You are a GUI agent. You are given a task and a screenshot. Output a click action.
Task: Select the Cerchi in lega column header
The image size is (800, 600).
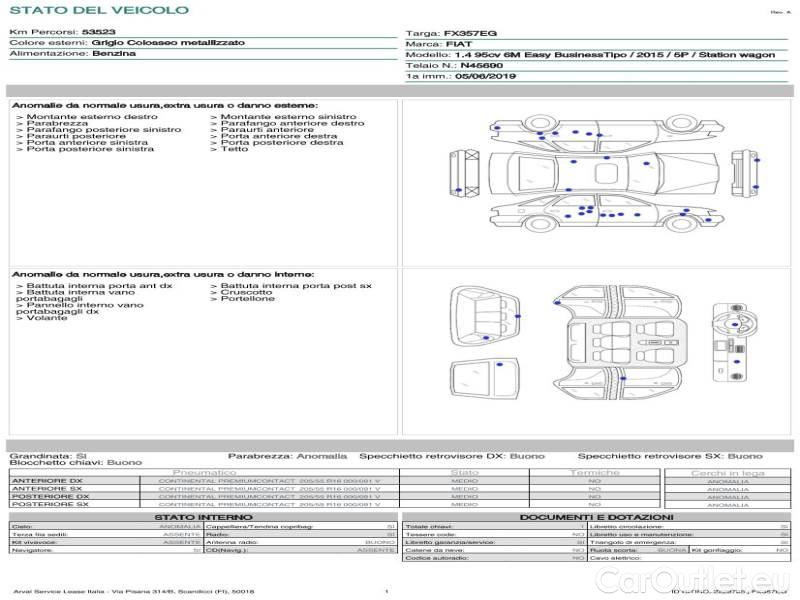coord(728,473)
